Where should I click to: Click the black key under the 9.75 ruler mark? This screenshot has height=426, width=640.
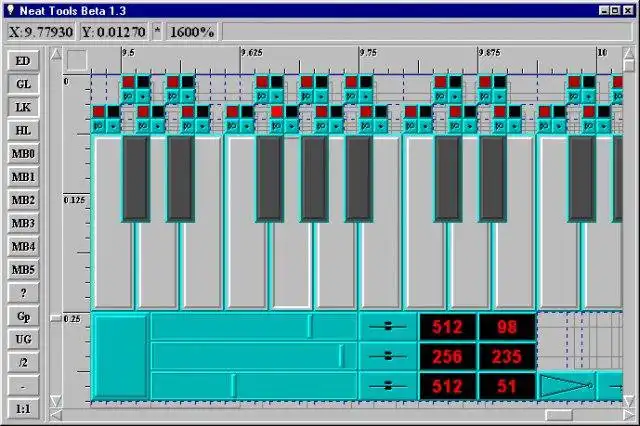coord(359,179)
